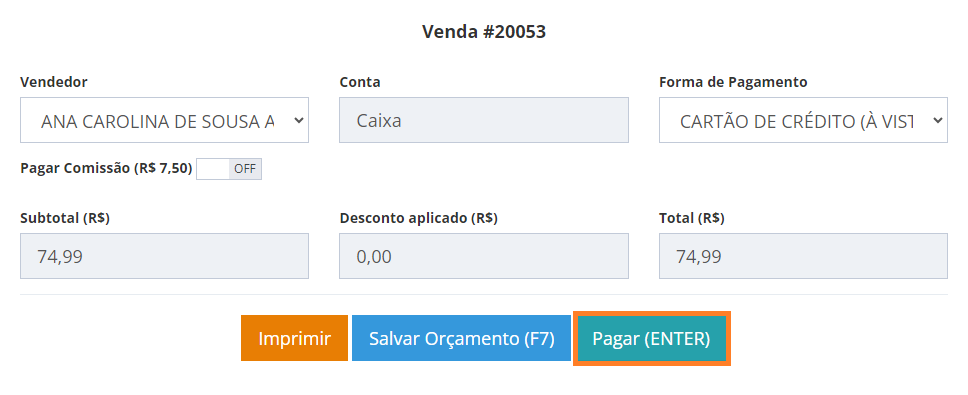The image size is (968, 395).
Task: Click the Conta field showing Caixa
Action: (x=483, y=120)
